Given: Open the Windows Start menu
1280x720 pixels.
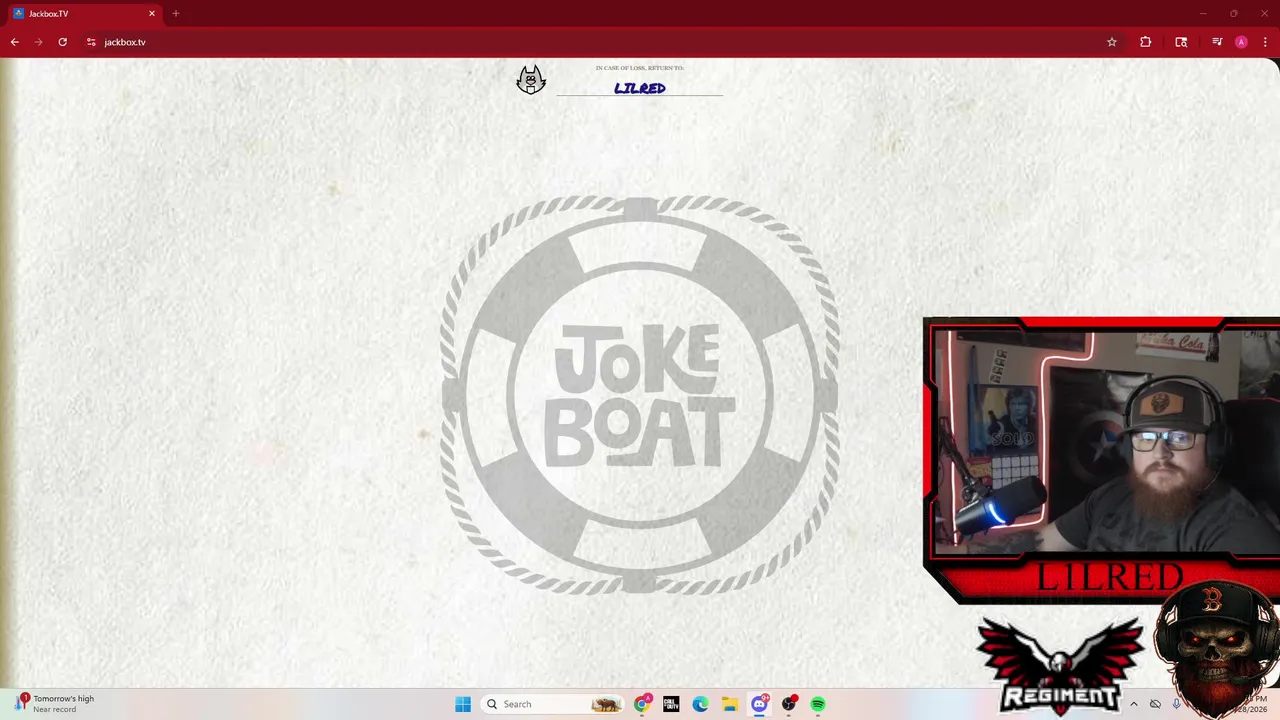Looking at the screenshot, I should point(463,704).
